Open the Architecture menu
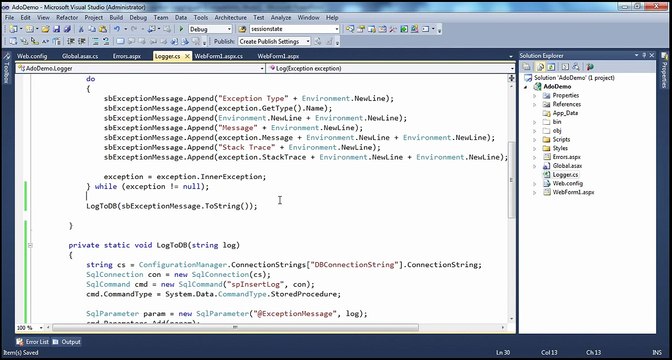Image resolution: width=672 pixels, height=360 pixels. 231,18
